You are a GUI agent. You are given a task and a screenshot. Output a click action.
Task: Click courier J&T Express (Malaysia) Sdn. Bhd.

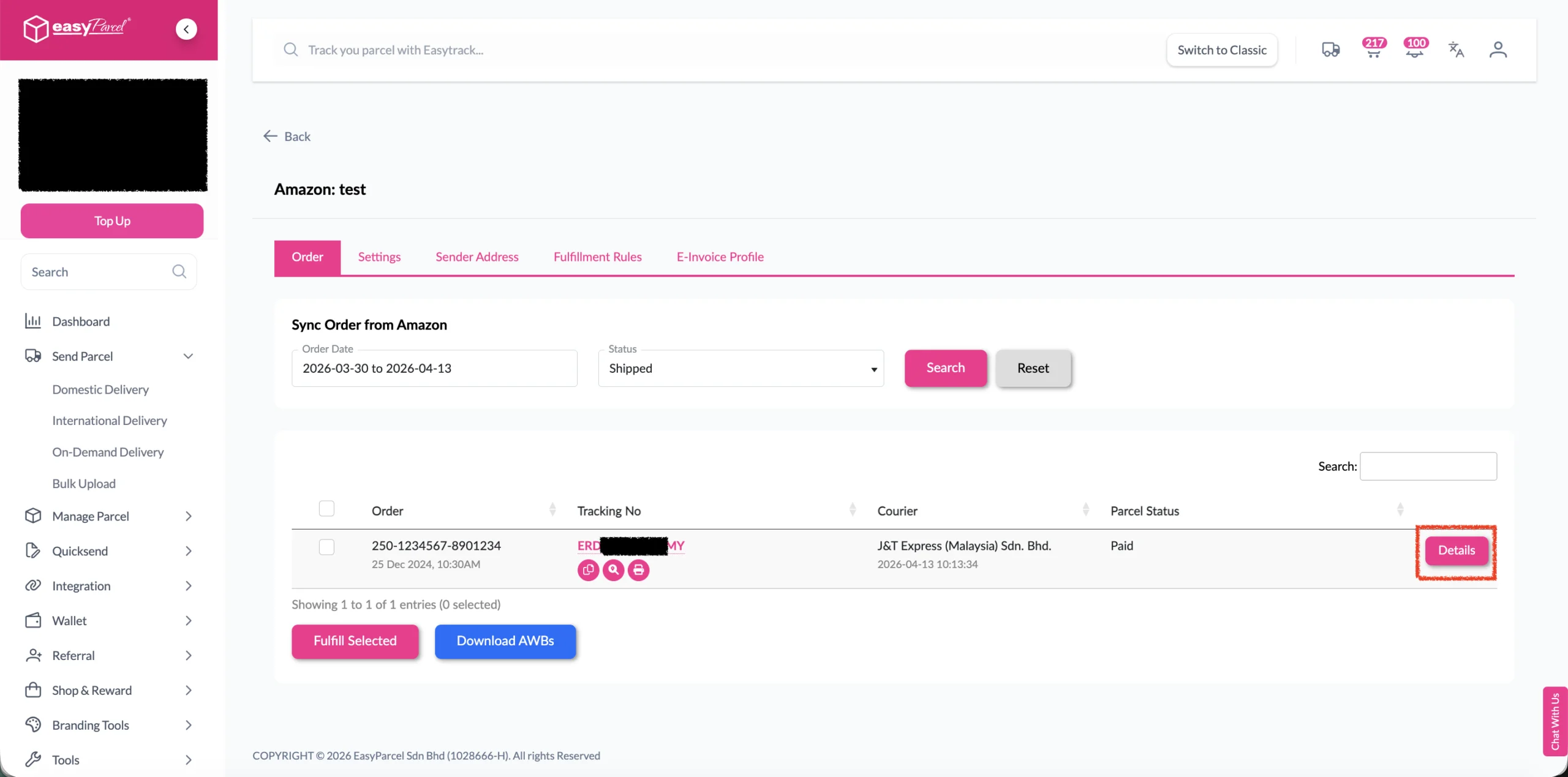click(964, 546)
